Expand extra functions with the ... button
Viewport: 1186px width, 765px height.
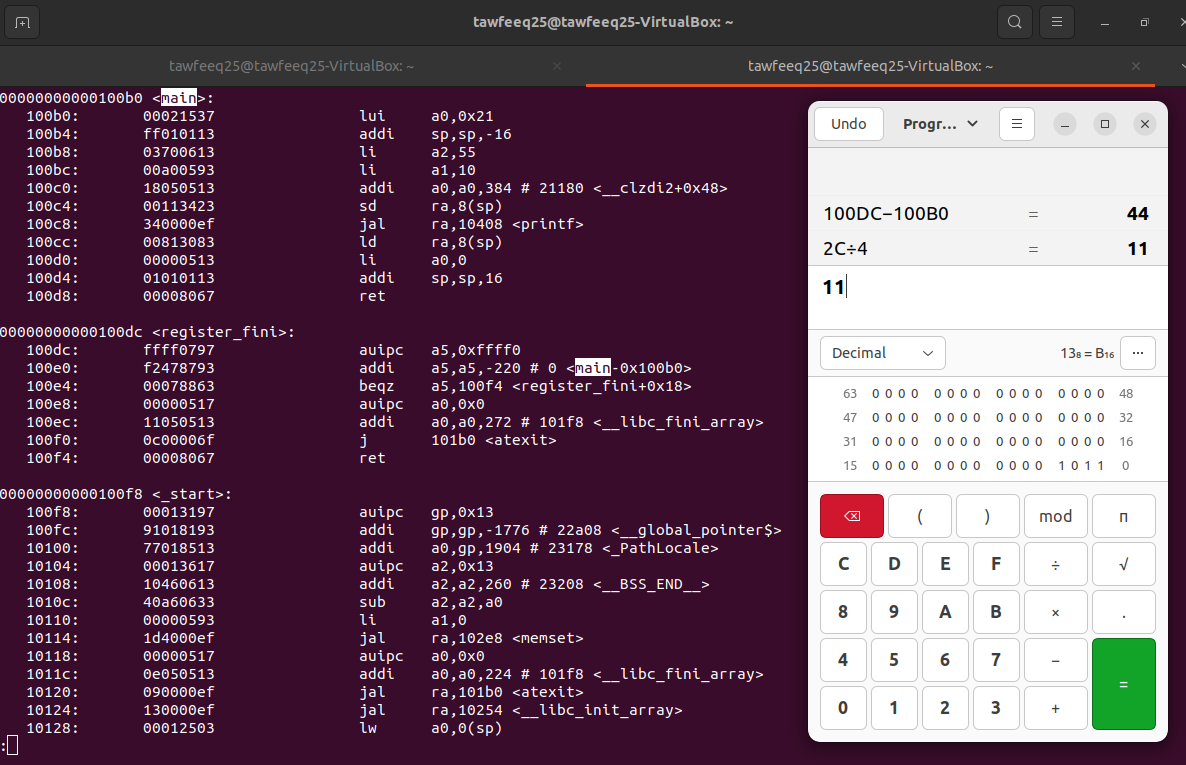coord(1136,352)
